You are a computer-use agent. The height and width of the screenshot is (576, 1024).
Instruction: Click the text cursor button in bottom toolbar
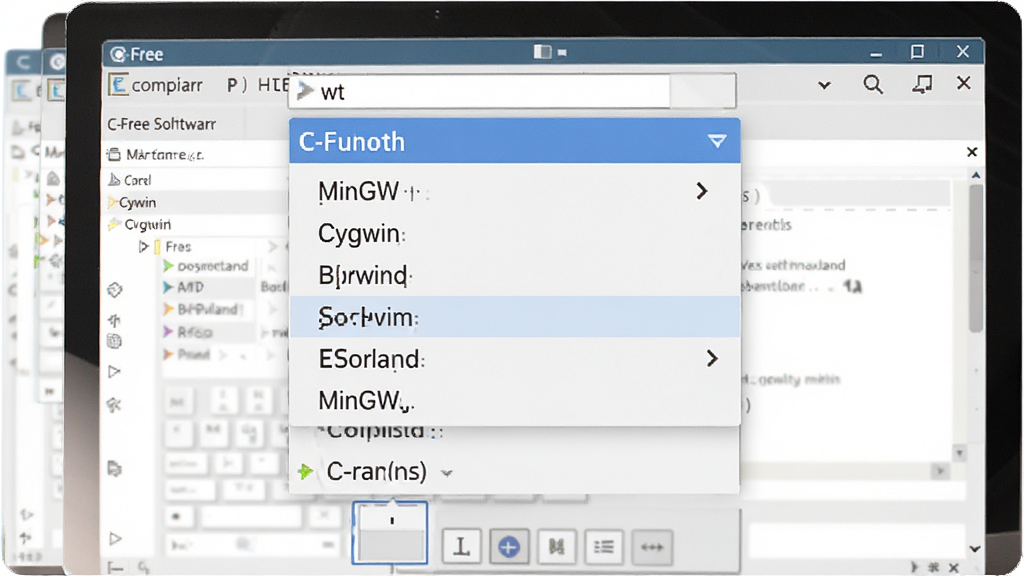pos(462,546)
